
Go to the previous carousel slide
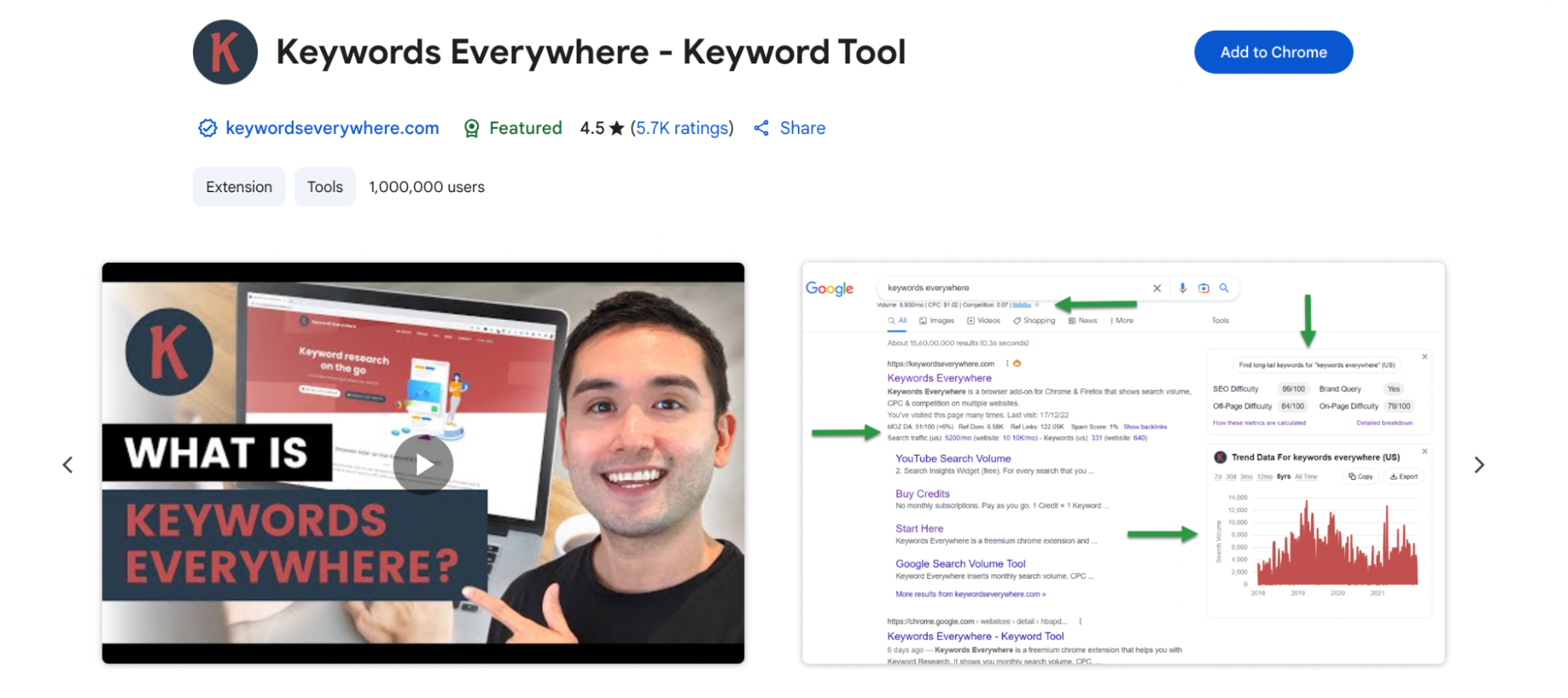click(68, 465)
